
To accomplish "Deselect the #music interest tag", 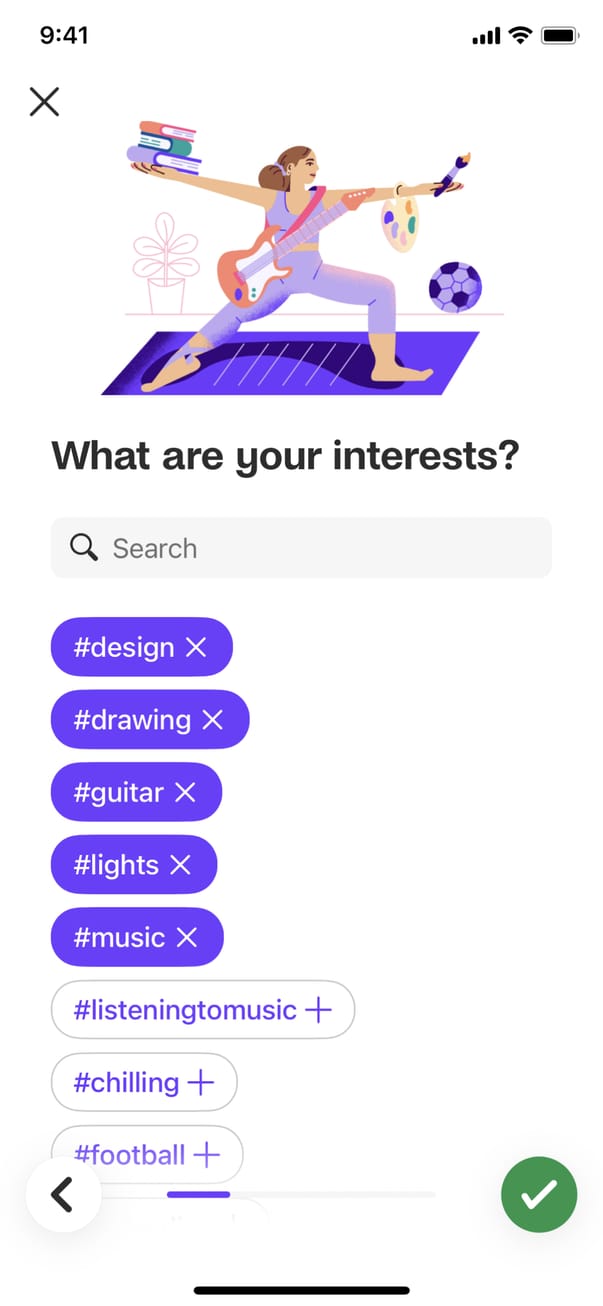I will [x=119, y=938].
